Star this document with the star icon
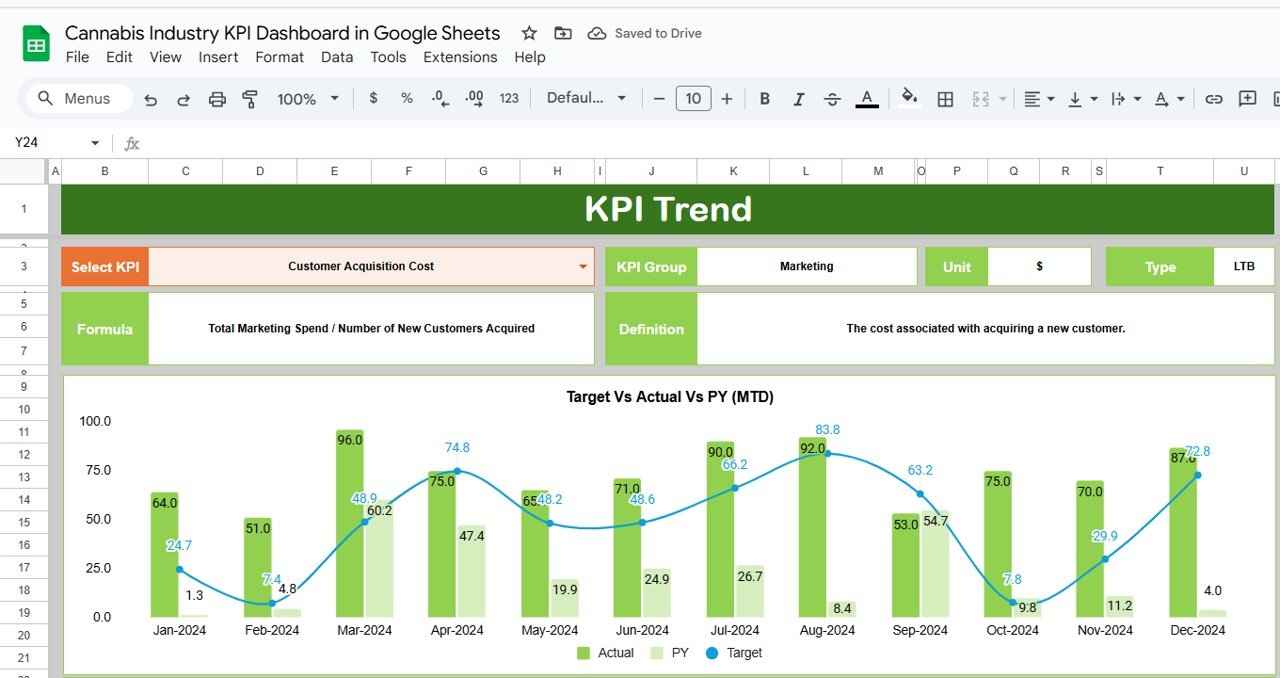 [529, 33]
